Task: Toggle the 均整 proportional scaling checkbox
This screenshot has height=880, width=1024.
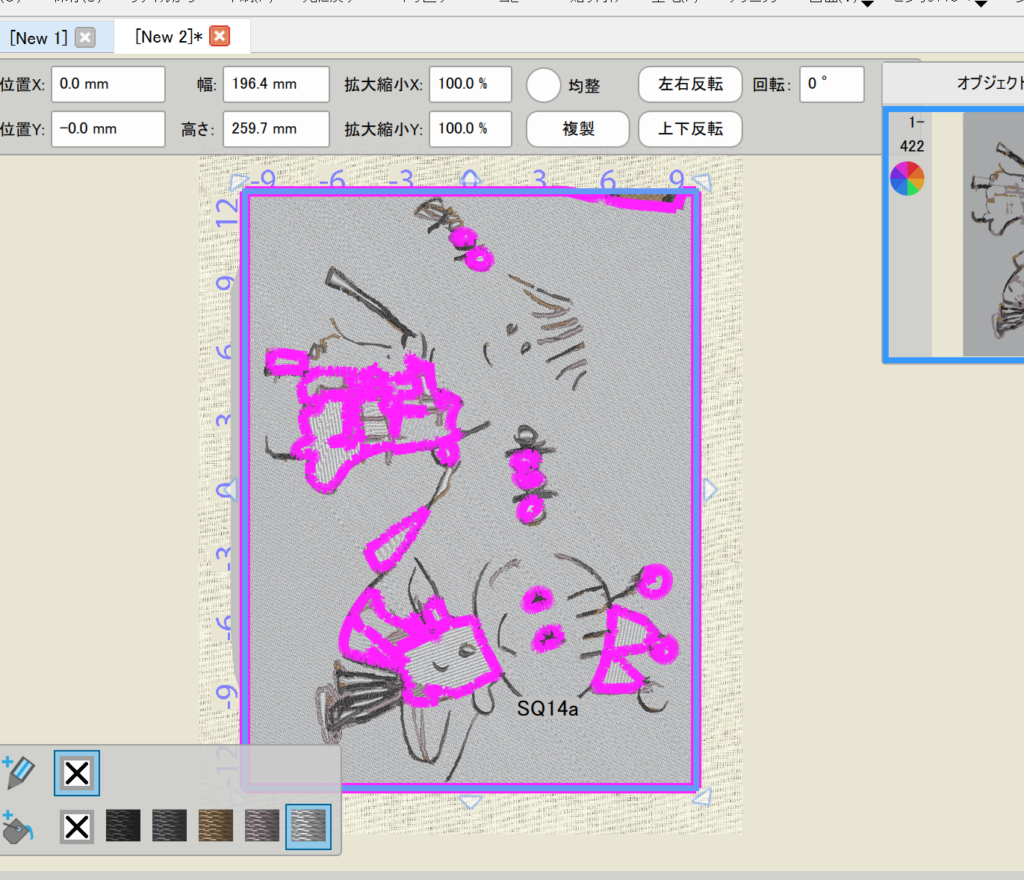Action: [544, 85]
